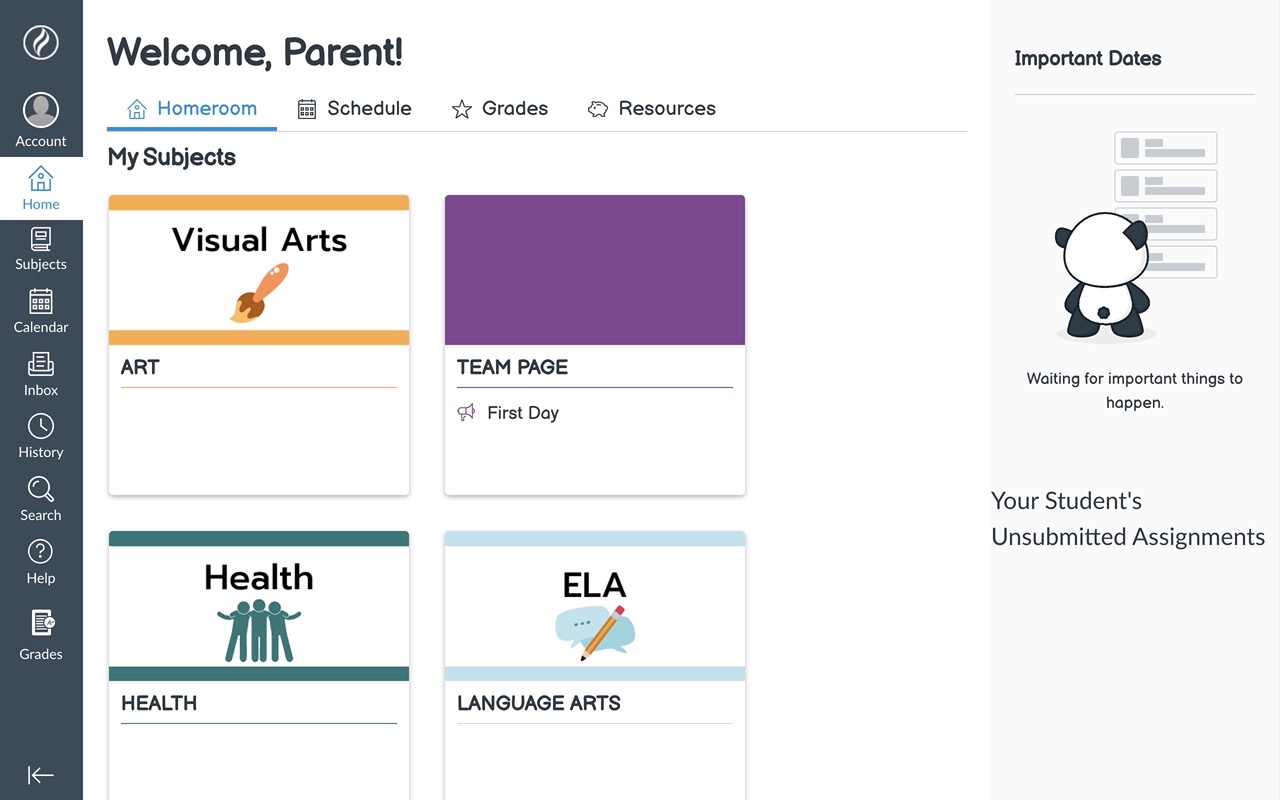Image resolution: width=1280 pixels, height=800 pixels.
Task: Open the Calendar from the sidebar
Action: click(41, 311)
